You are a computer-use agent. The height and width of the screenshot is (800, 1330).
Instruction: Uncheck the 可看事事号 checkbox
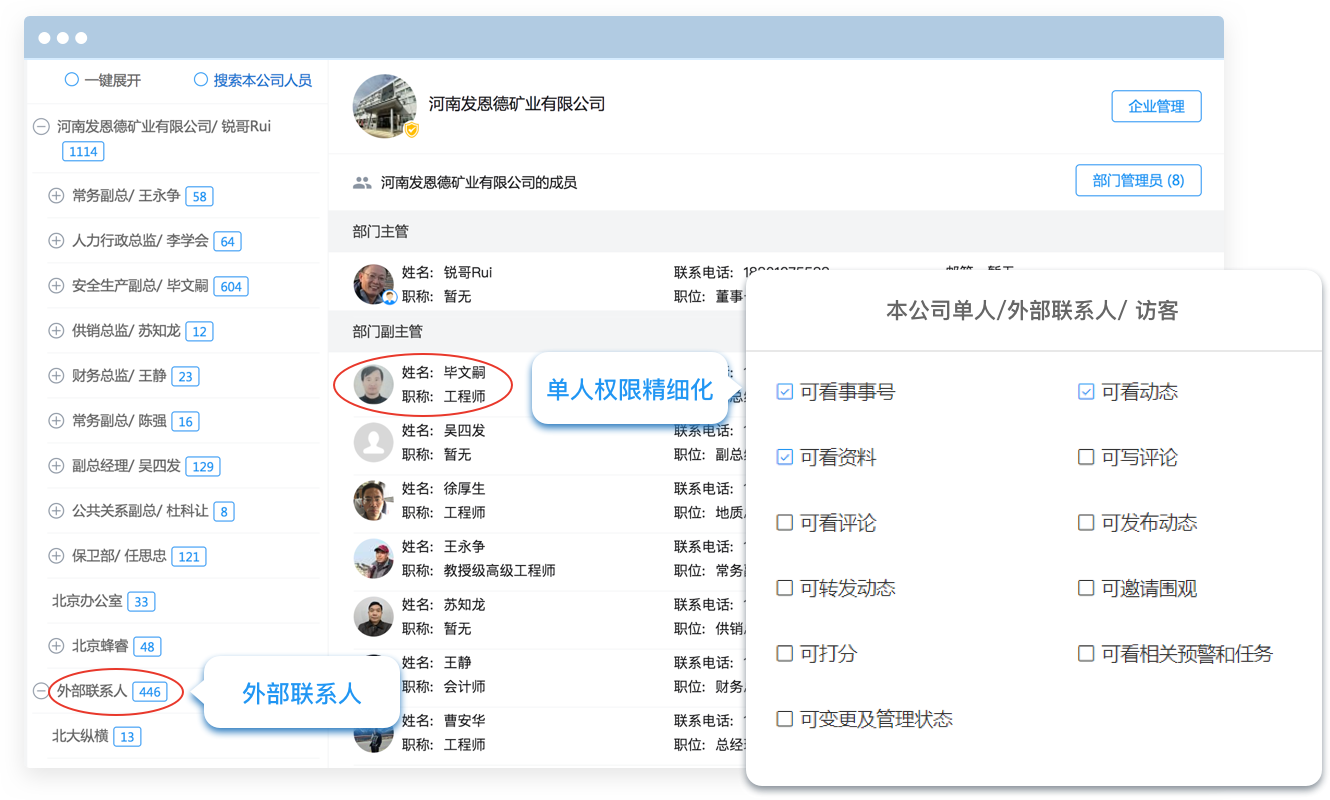coord(785,392)
